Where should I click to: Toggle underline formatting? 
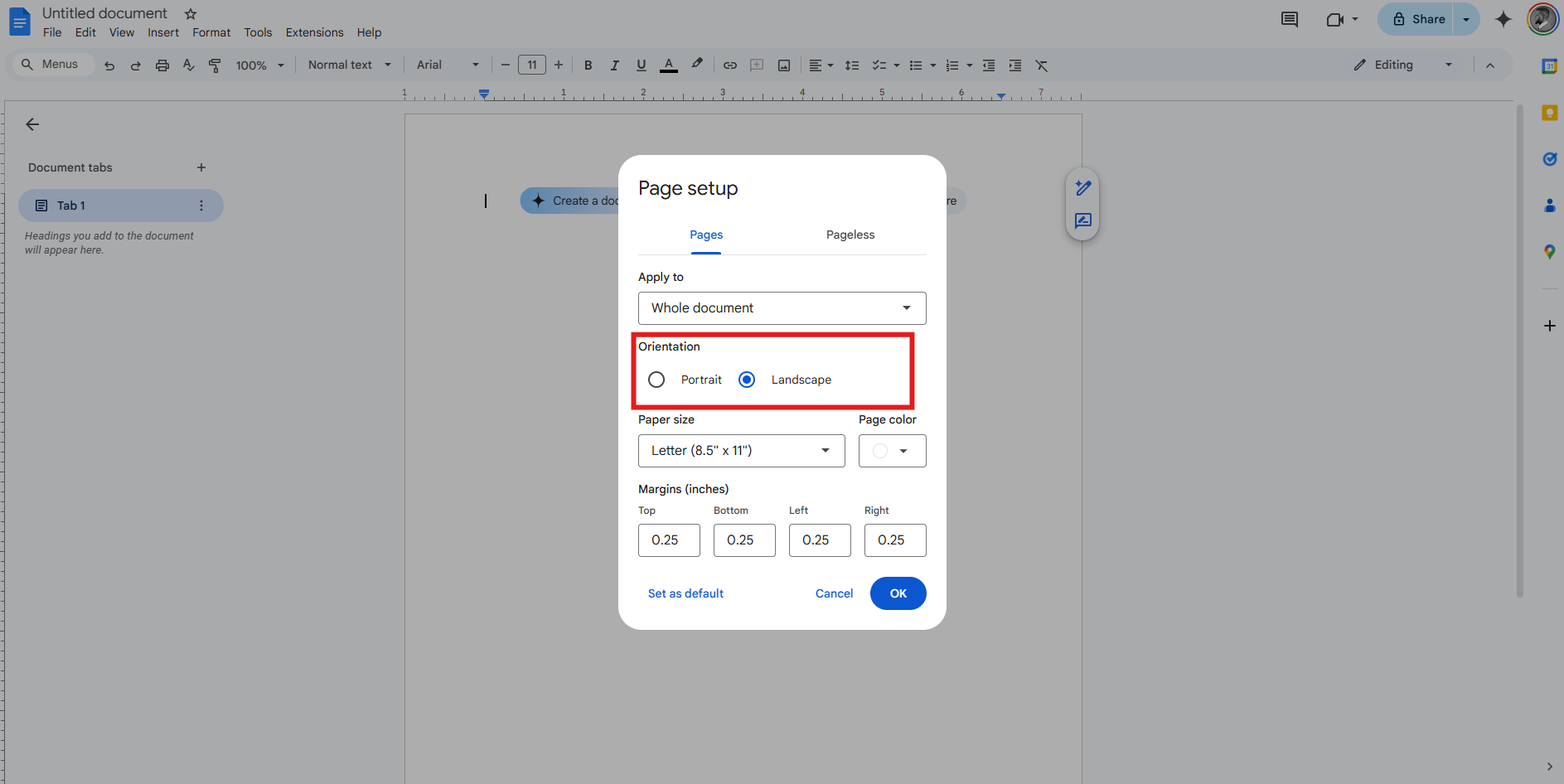tap(641, 65)
